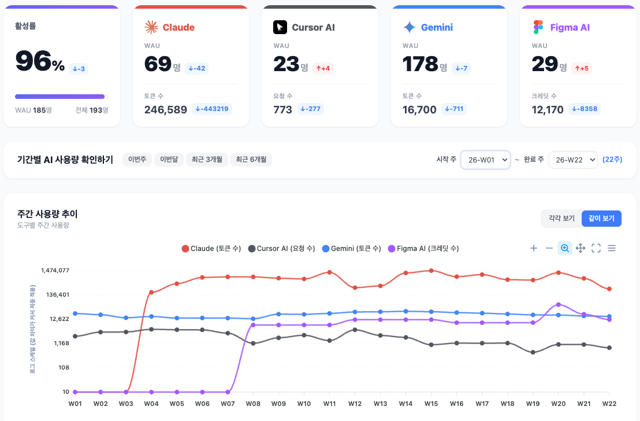Click the Claude WAU -42 change badge
Screen dimensions: 640x421
tap(197, 68)
